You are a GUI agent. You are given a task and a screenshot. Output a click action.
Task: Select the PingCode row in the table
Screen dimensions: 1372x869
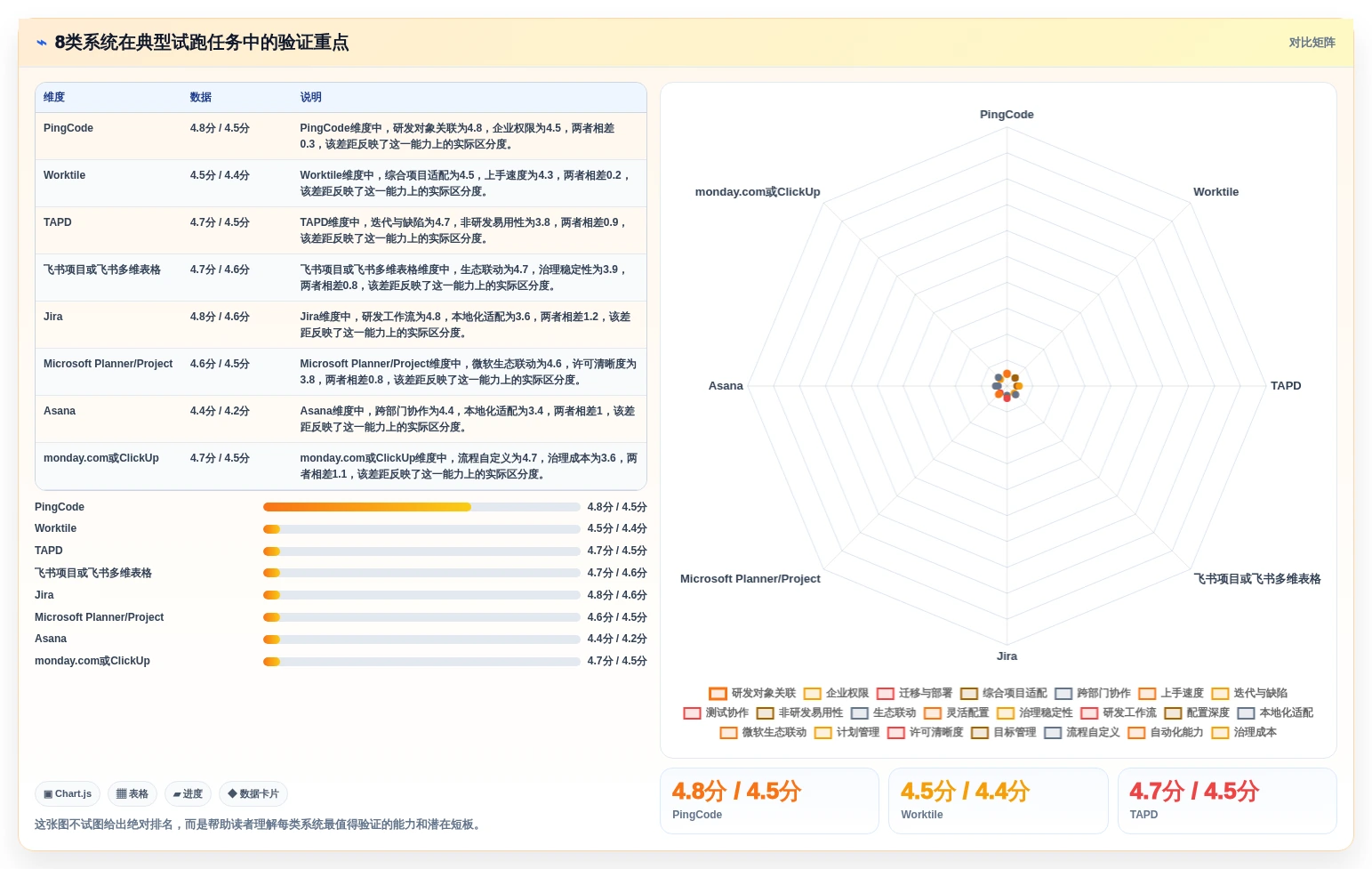click(341, 136)
